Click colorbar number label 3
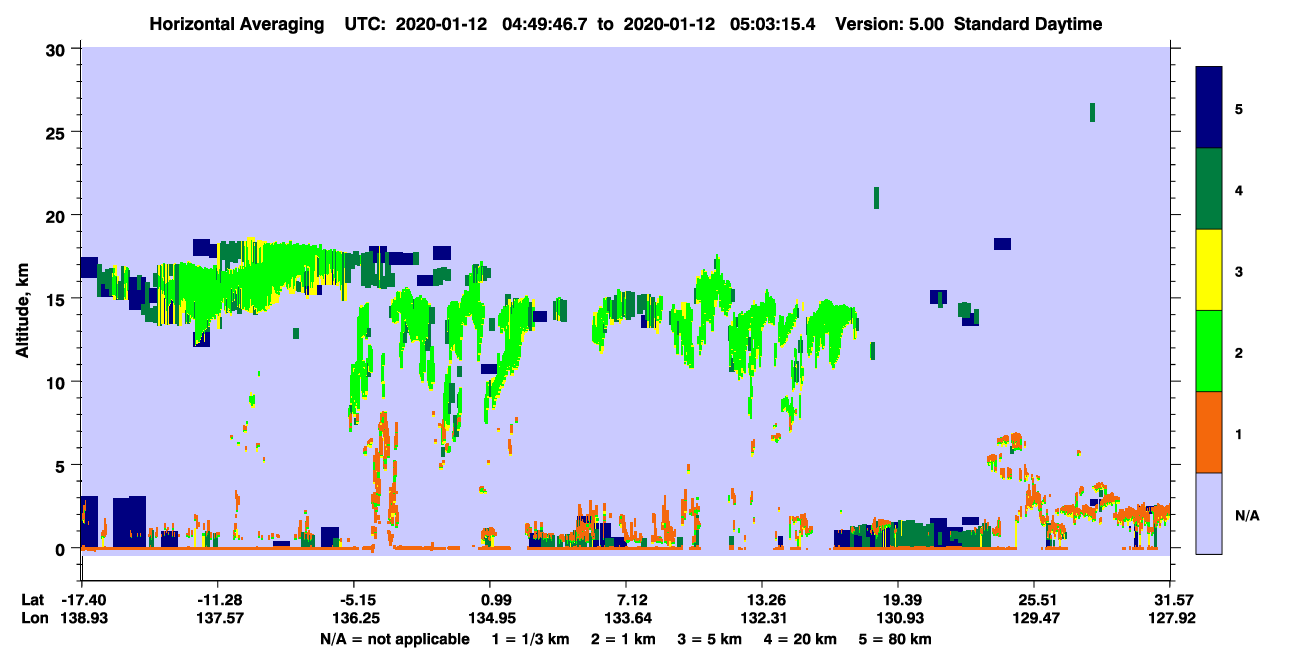Viewport: 1300px width, 667px height. 1238,270
